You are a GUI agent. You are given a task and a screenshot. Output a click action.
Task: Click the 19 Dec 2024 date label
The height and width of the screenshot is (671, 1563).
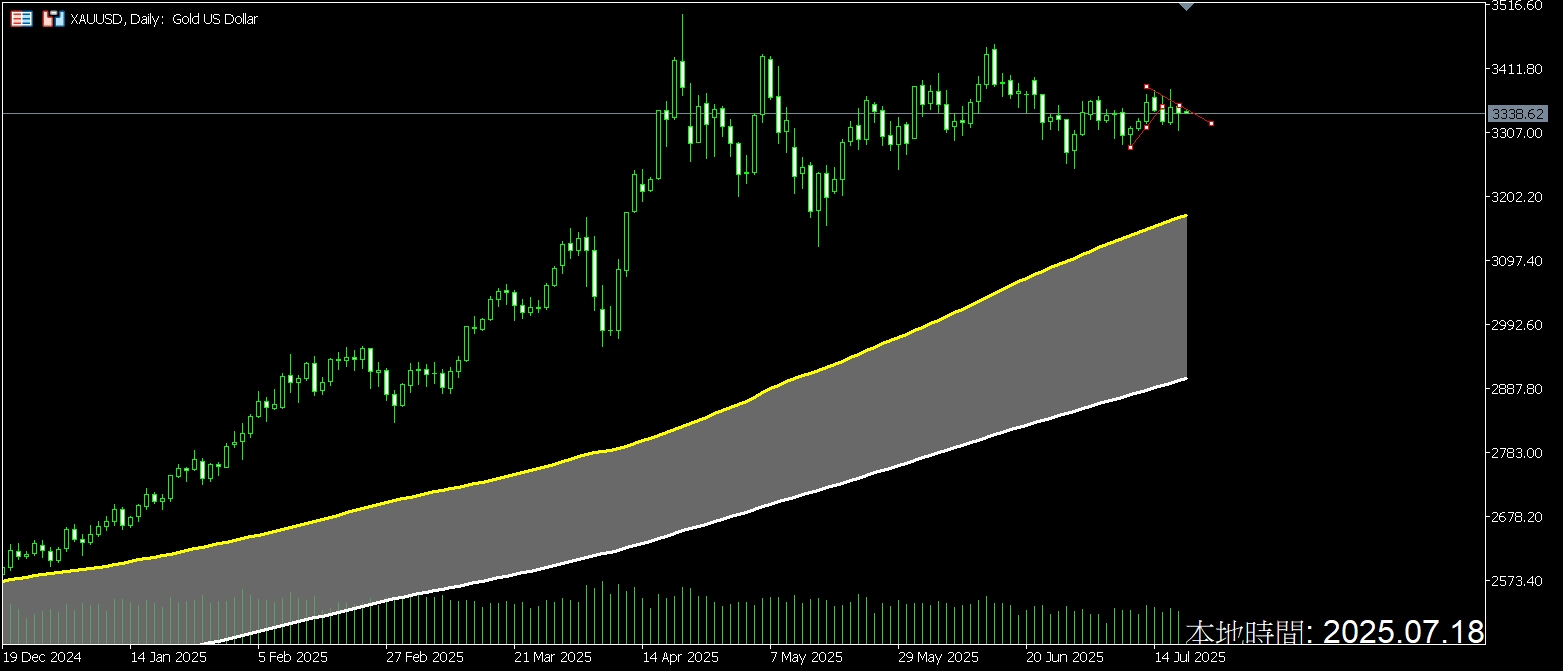[42, 658]
